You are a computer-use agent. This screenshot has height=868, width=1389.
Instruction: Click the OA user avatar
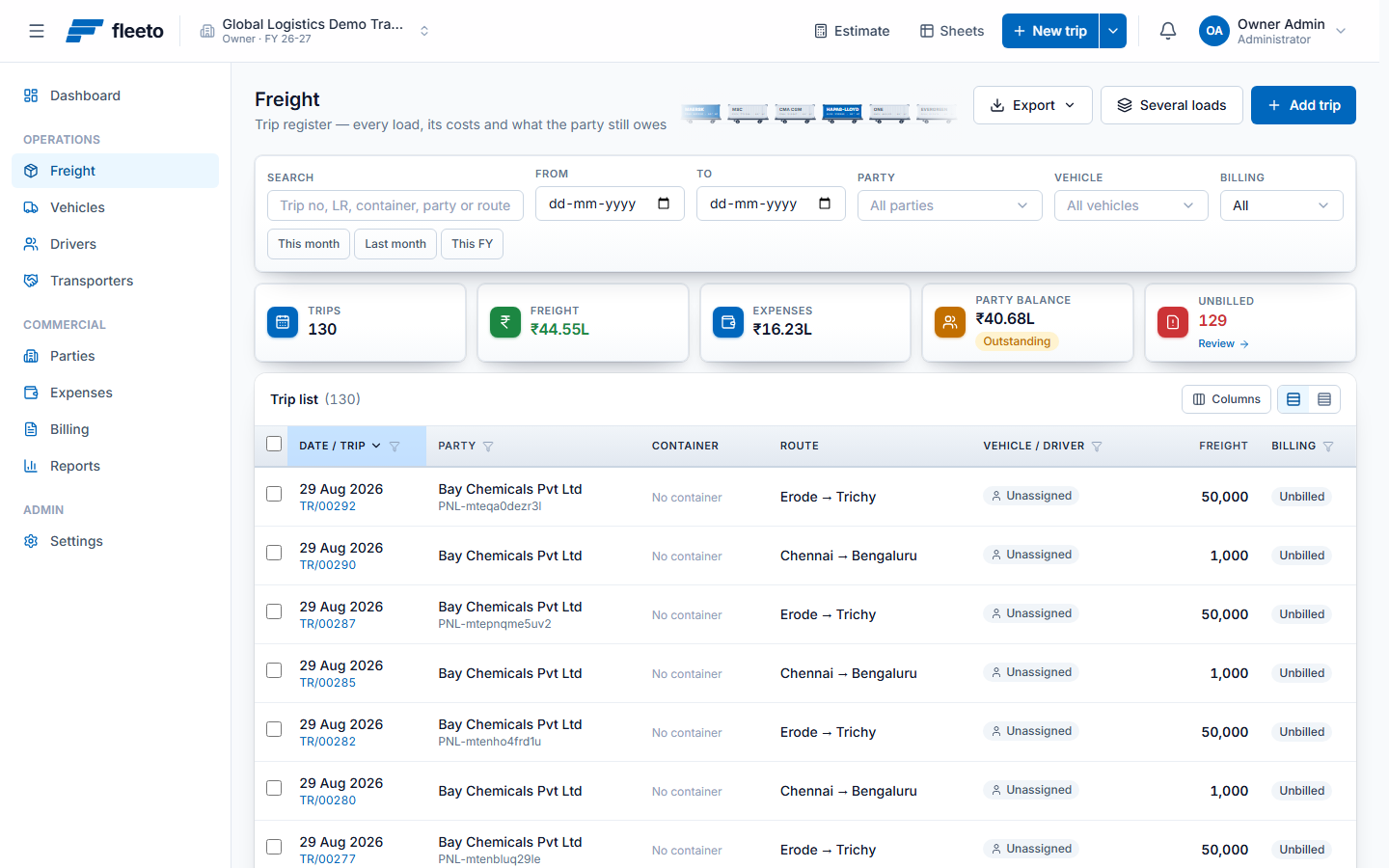[1214, 31]
